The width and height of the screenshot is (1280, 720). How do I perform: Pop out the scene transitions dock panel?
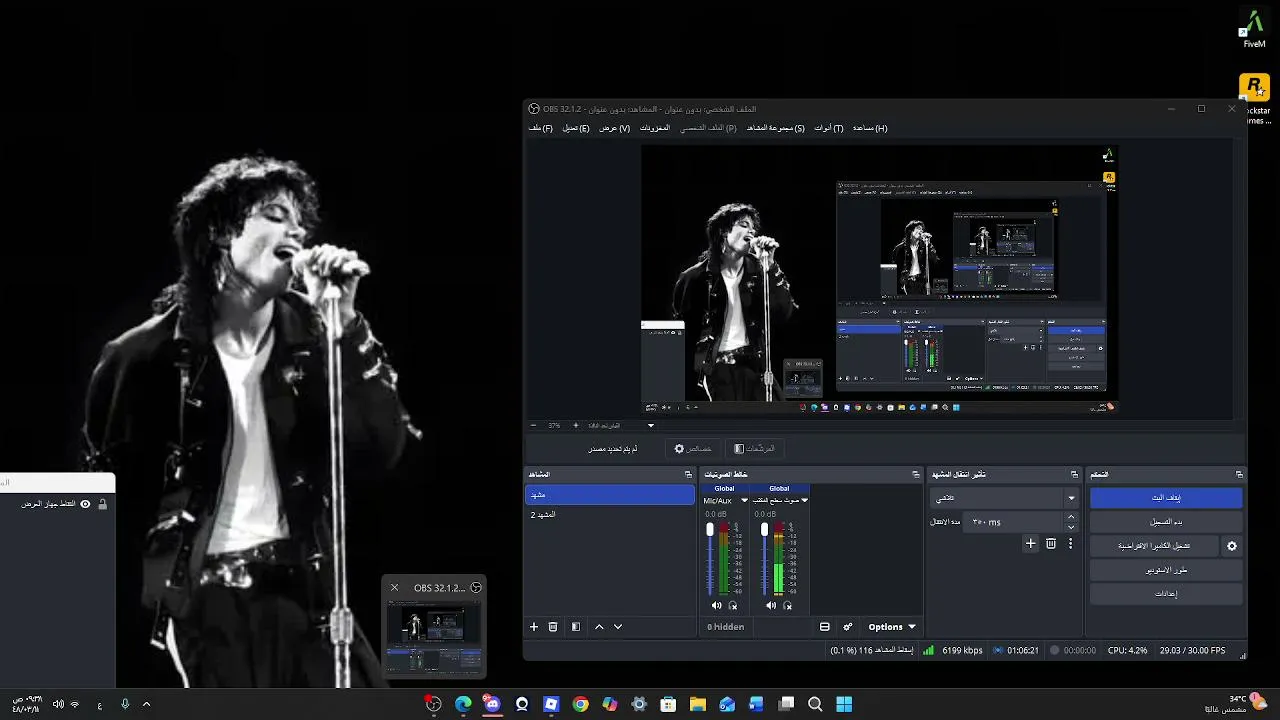1075,474
